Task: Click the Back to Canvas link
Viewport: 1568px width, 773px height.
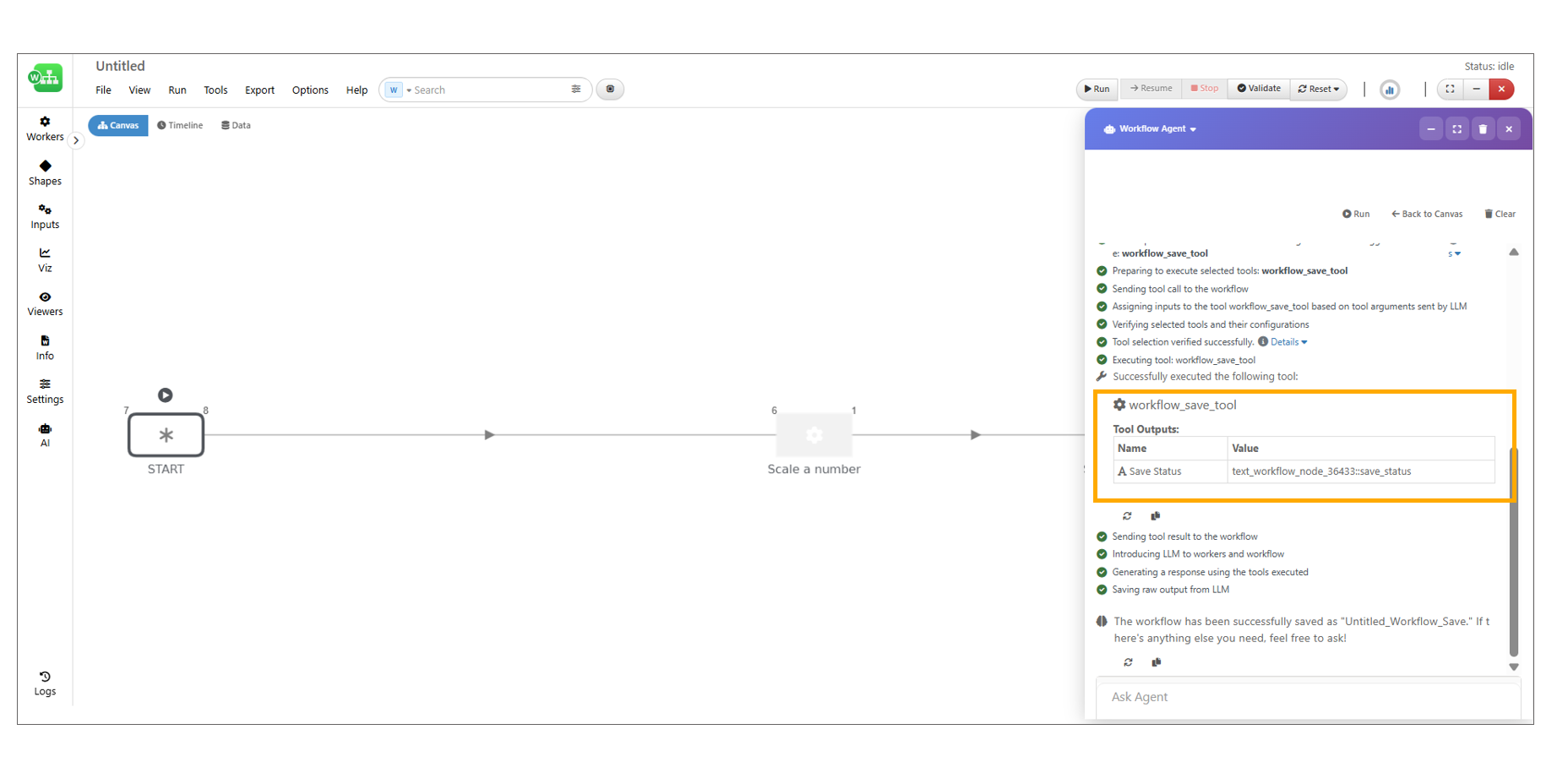Action: [1427, 214]
